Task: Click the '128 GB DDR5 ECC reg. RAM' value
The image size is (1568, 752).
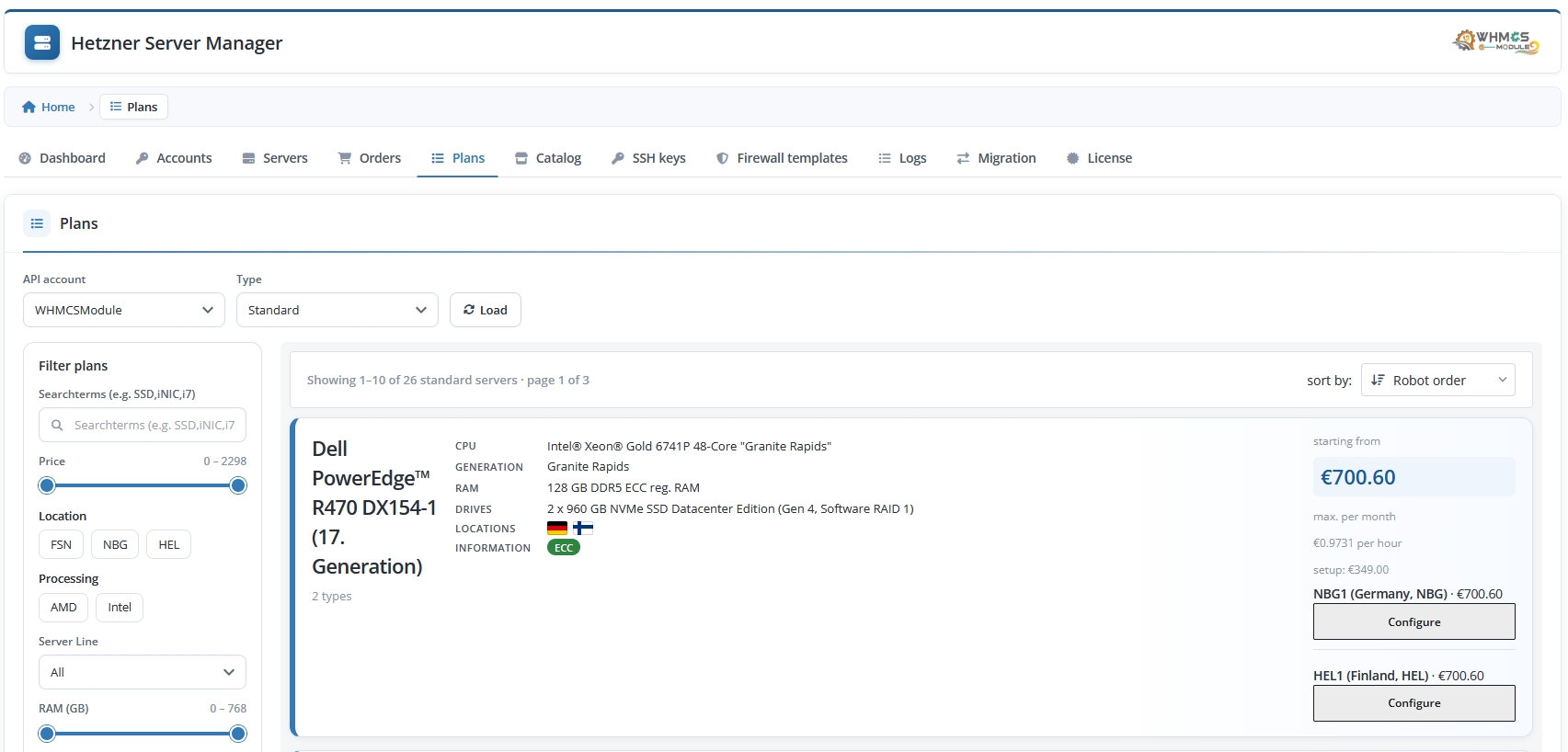Action: pos(624,487)
